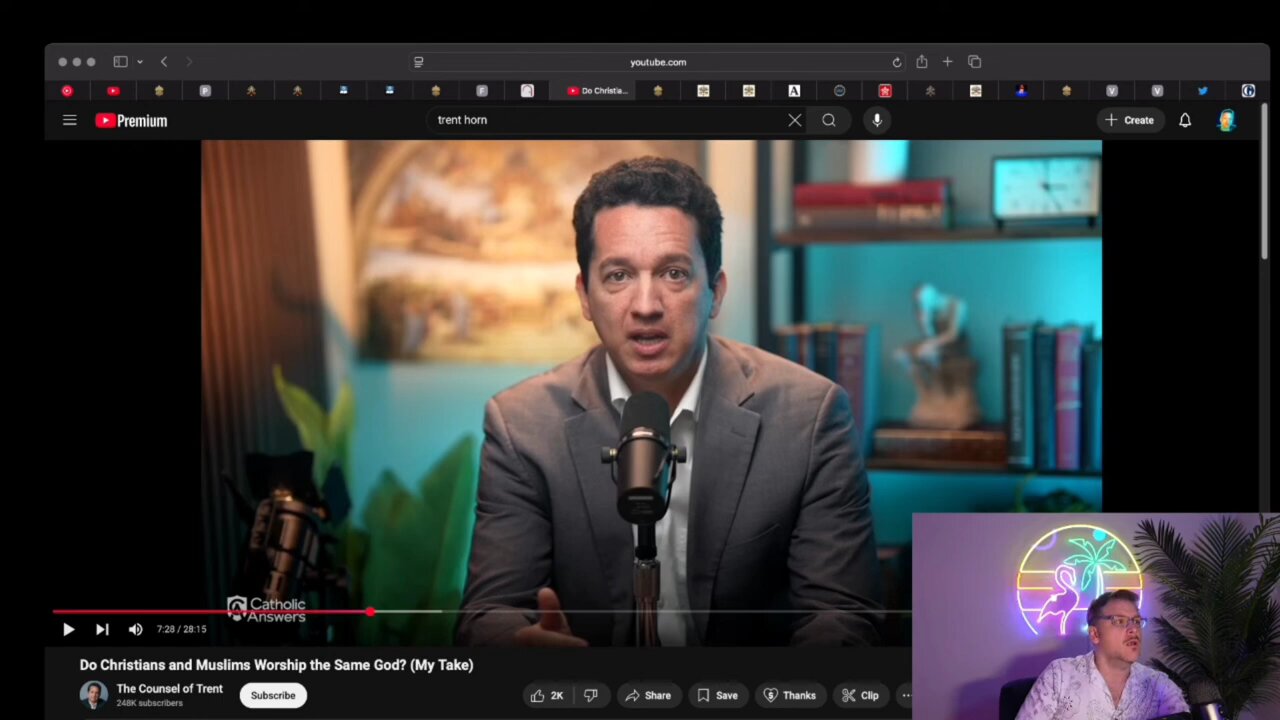
Task: Click the red scrubber on the progress bar
Action: click(x=370, y=611)
